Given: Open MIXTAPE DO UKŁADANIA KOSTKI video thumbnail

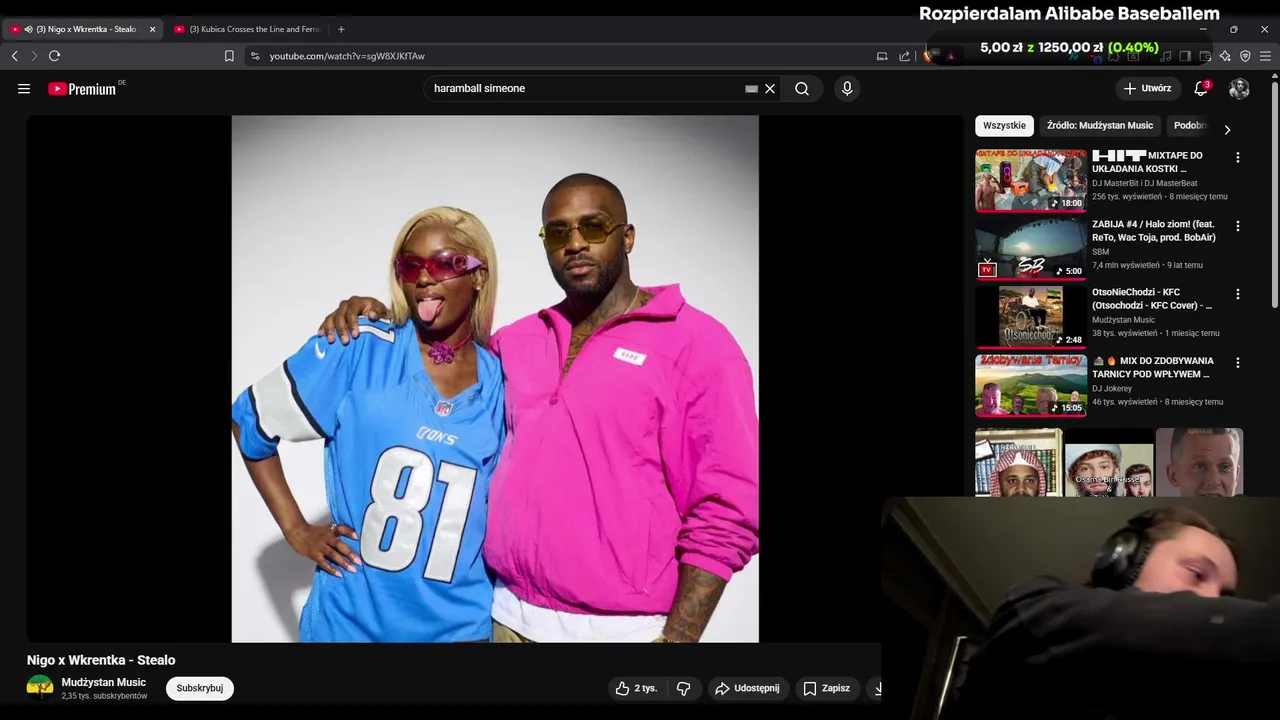Looking at the screenshot, I should click(1031, 180).
